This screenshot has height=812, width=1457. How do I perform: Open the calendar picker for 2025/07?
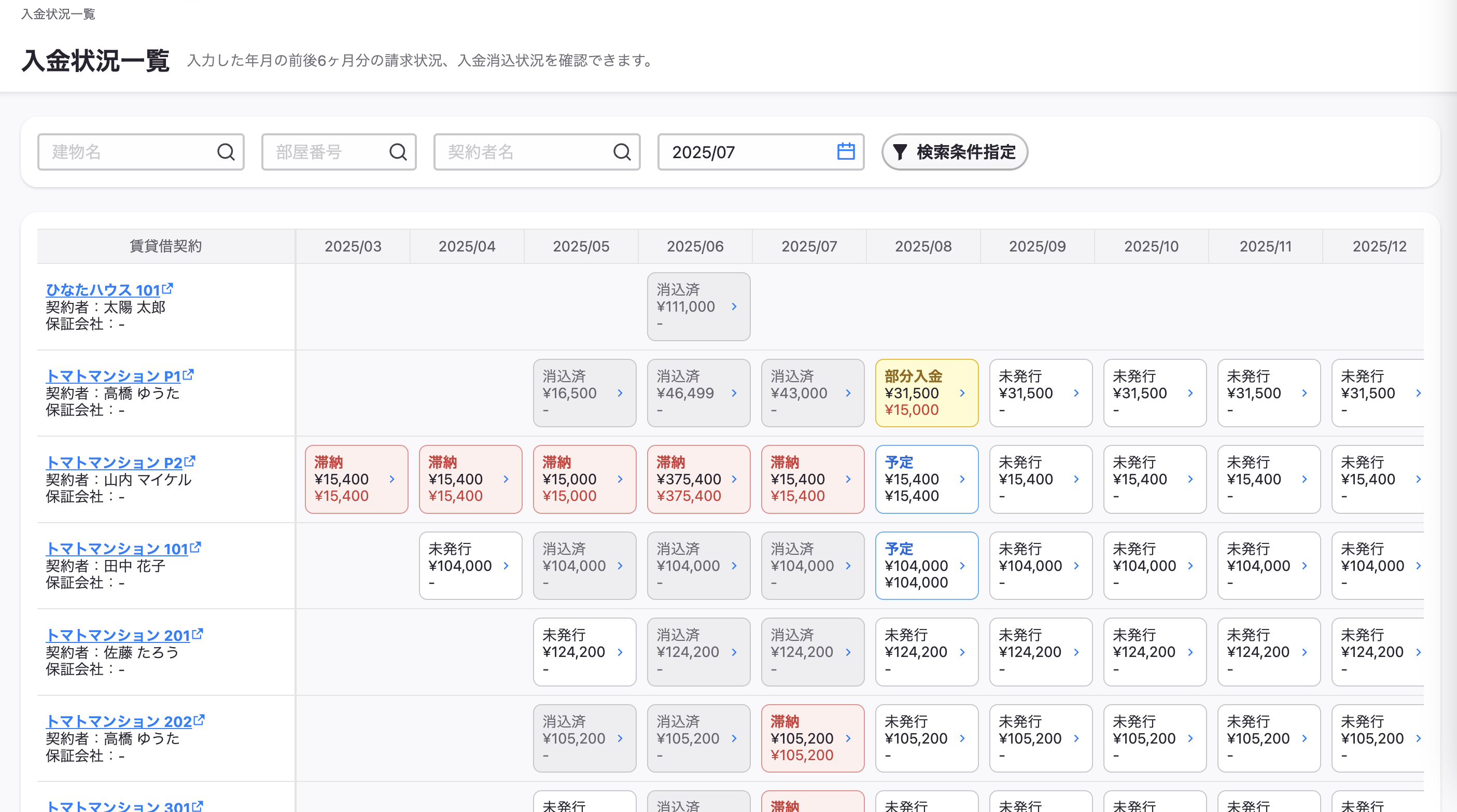click(846, 151)
